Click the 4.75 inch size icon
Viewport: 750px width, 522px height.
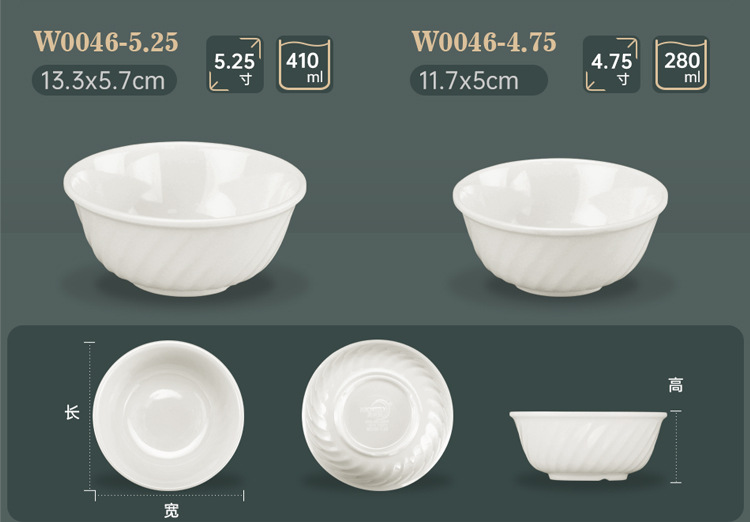pos(612,64)
